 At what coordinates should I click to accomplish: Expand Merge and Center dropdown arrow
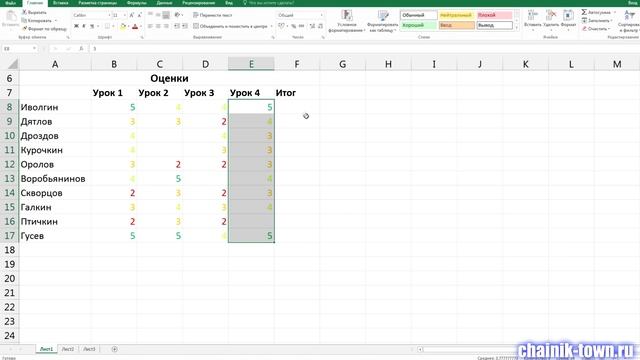coord(271,26)
